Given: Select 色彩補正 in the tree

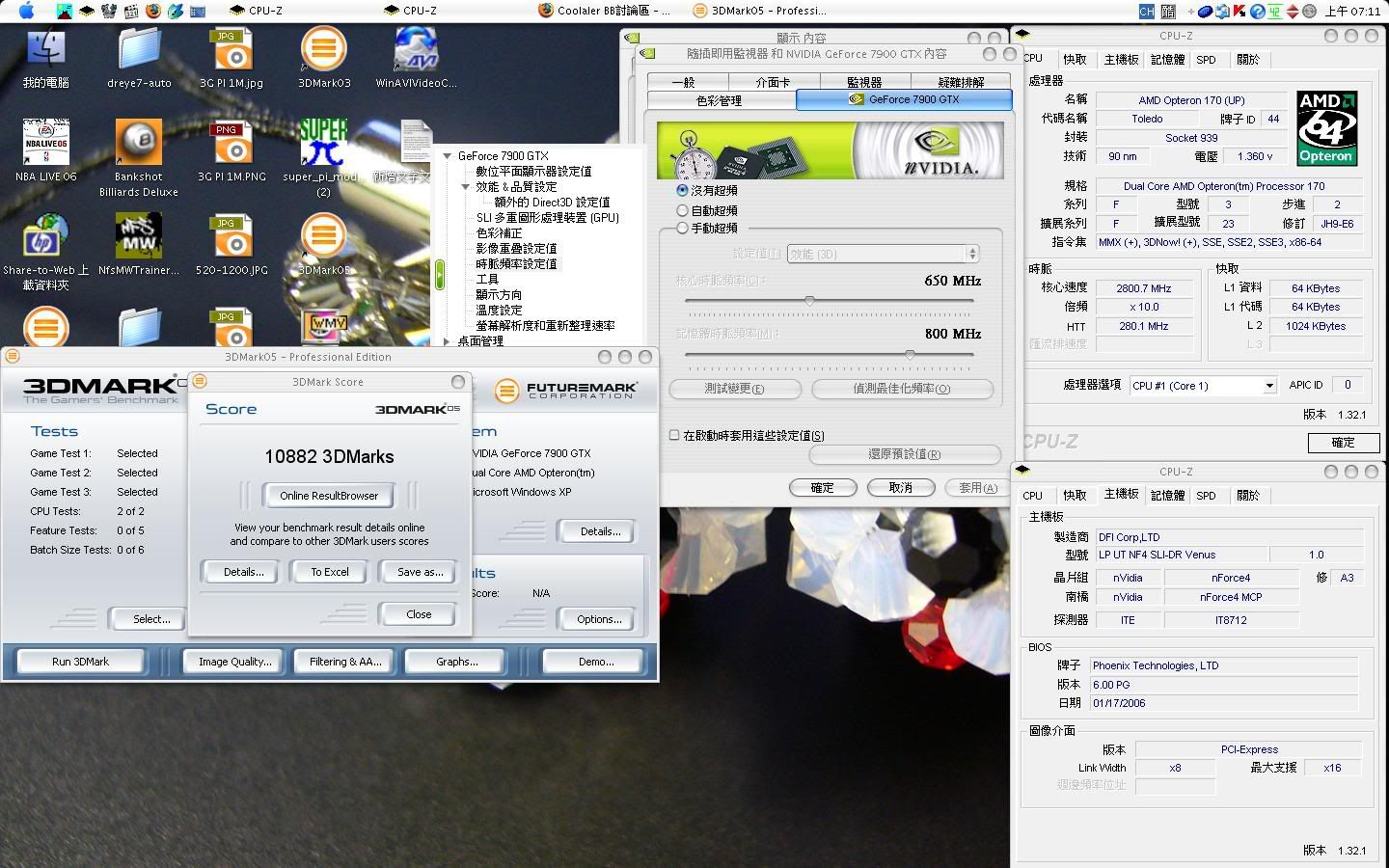Looking at the screenshot, I should click(x=499, y=233).
